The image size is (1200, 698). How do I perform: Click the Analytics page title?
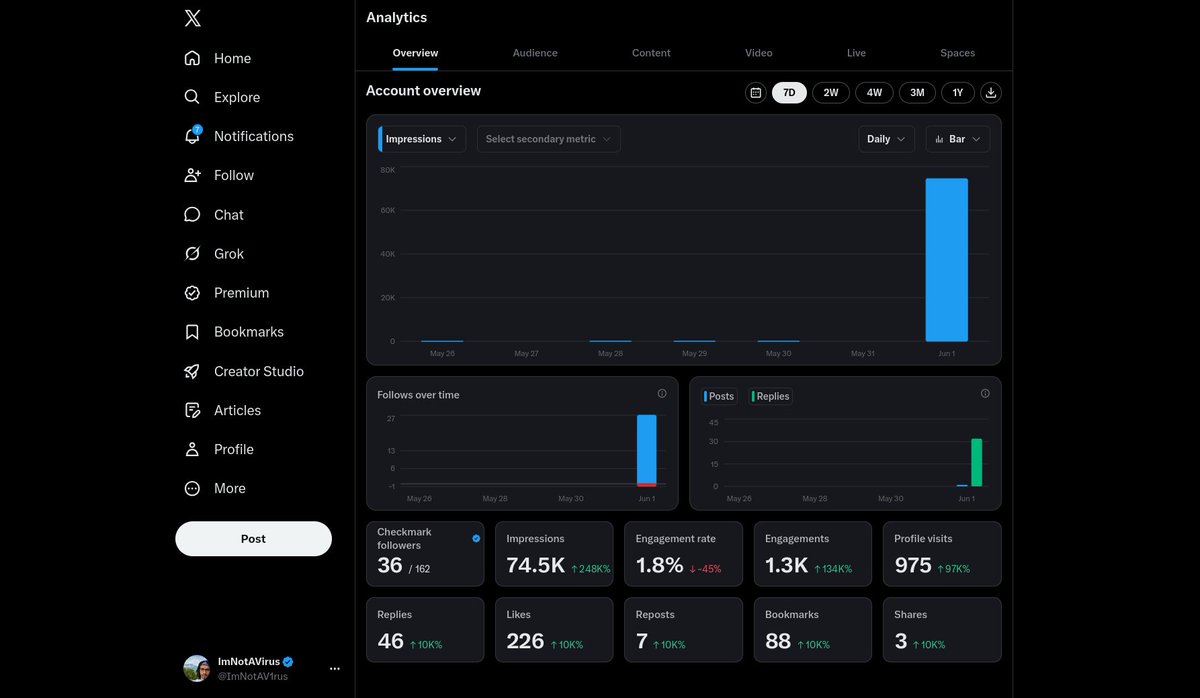[396, 18]
